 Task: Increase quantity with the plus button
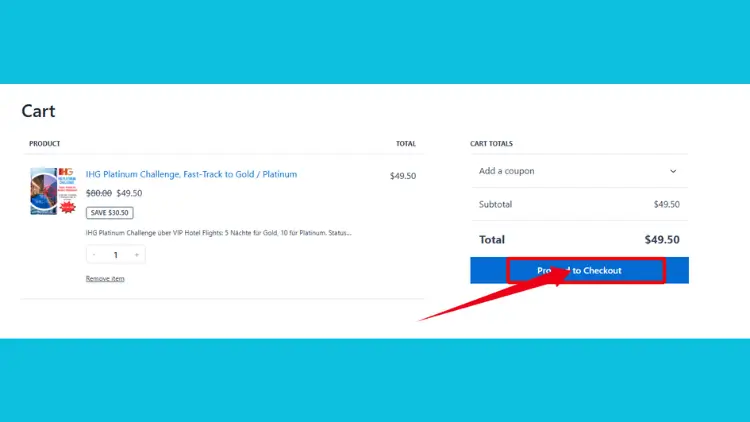(x=137, y=255)
